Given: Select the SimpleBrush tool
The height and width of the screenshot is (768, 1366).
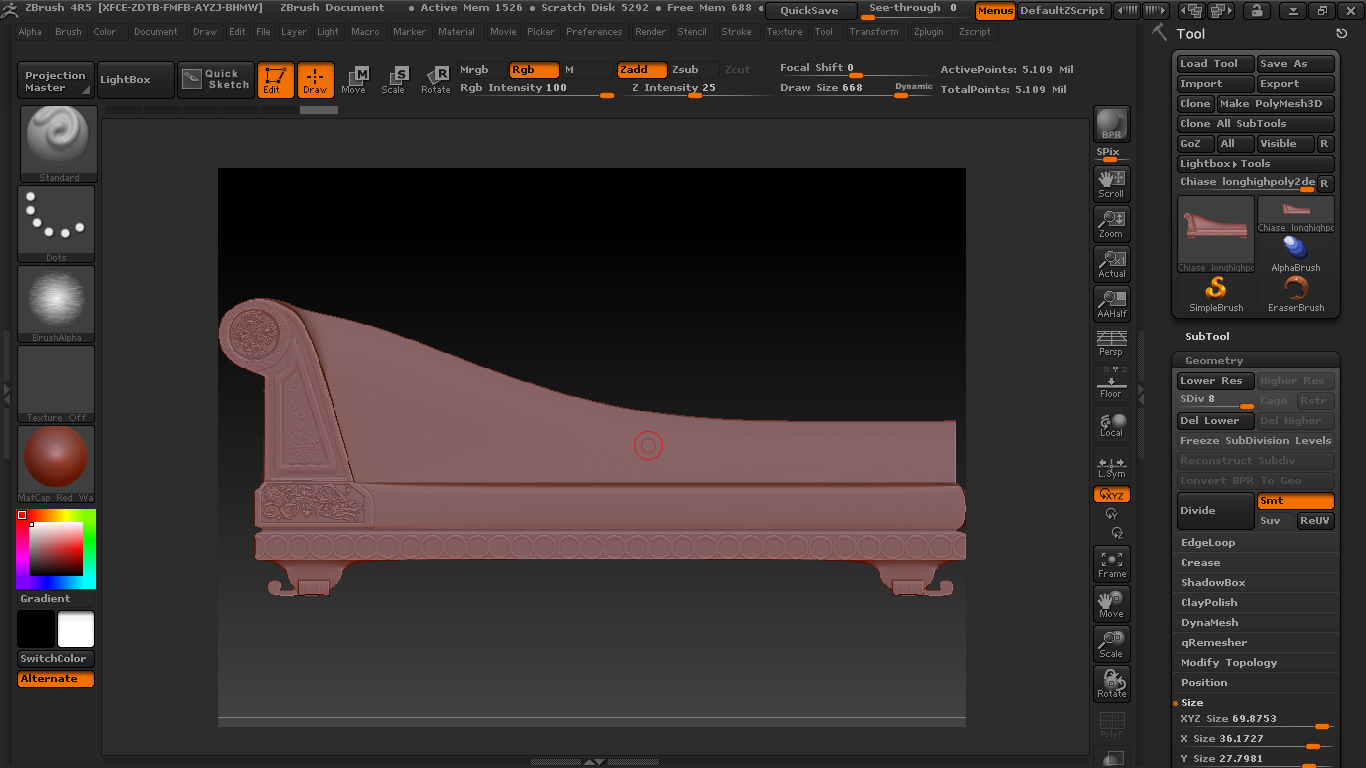Looking at the screenshot, I should pos(1216,295).
